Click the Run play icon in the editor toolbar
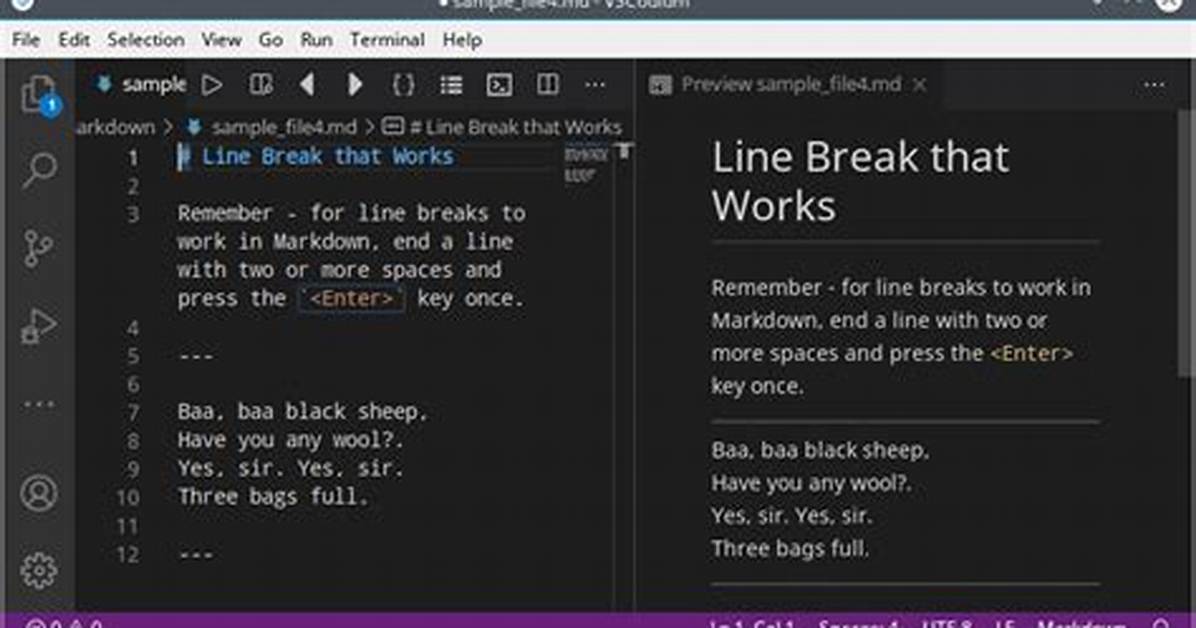This screenshot has height=628, width=1196. point(212,85)
